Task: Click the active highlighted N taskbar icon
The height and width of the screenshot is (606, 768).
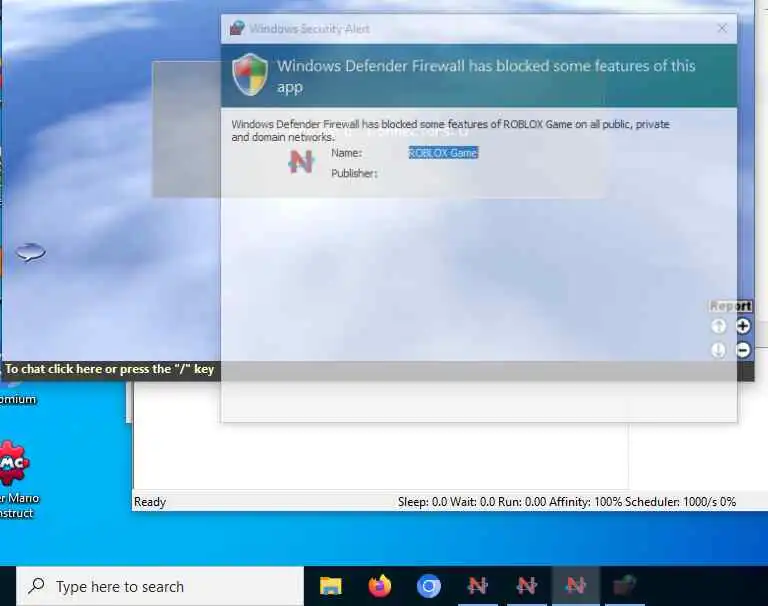Action: click(576, 586)
